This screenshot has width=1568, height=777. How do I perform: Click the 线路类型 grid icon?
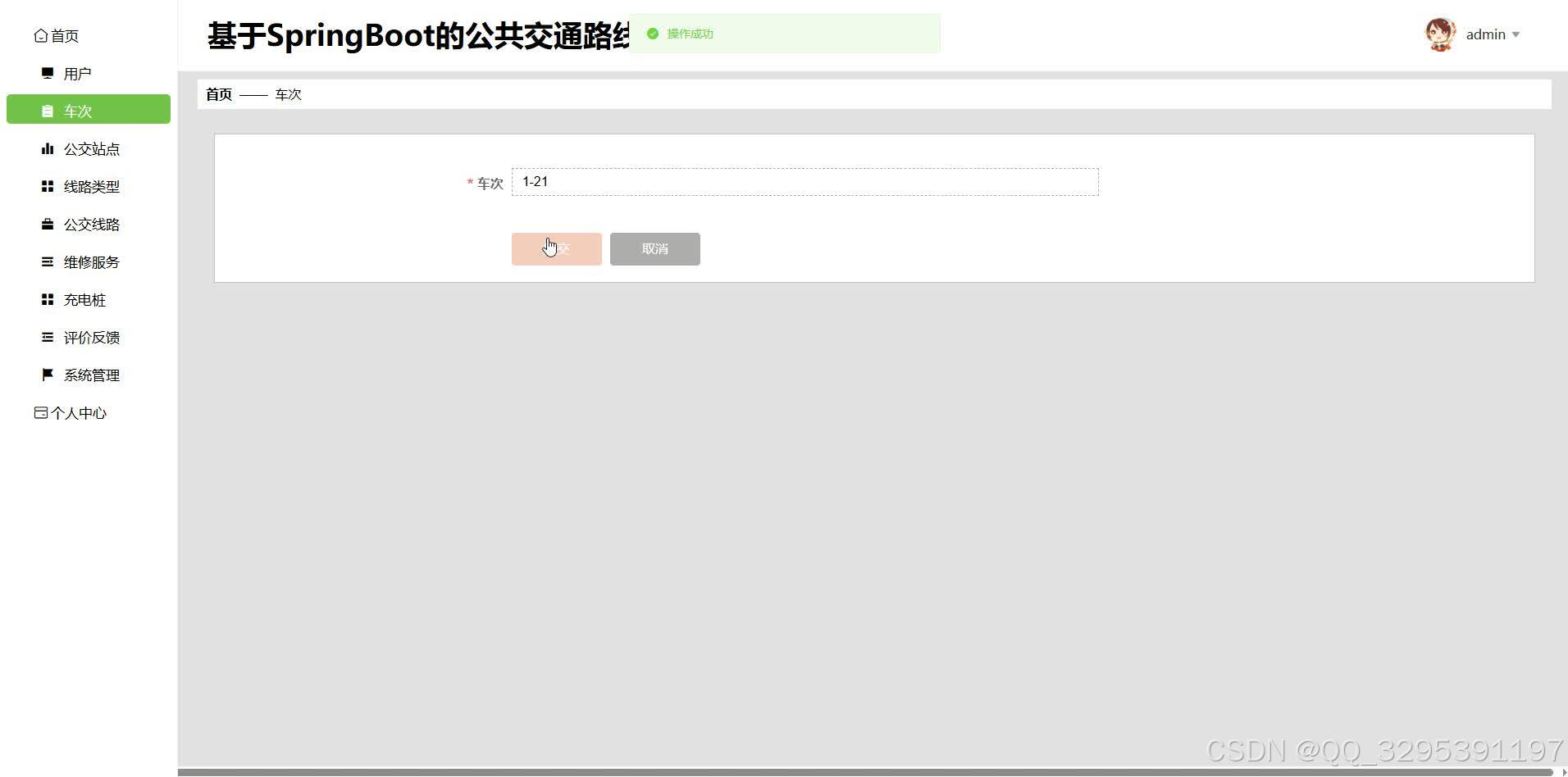pyautogui.click(x=47, y=186)
